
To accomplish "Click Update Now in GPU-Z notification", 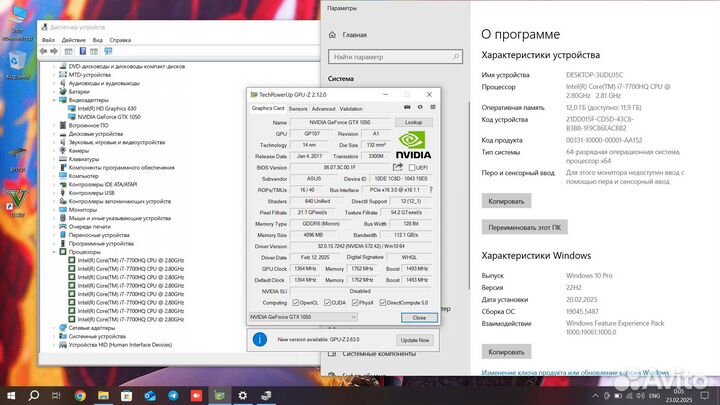I will 415,340.
